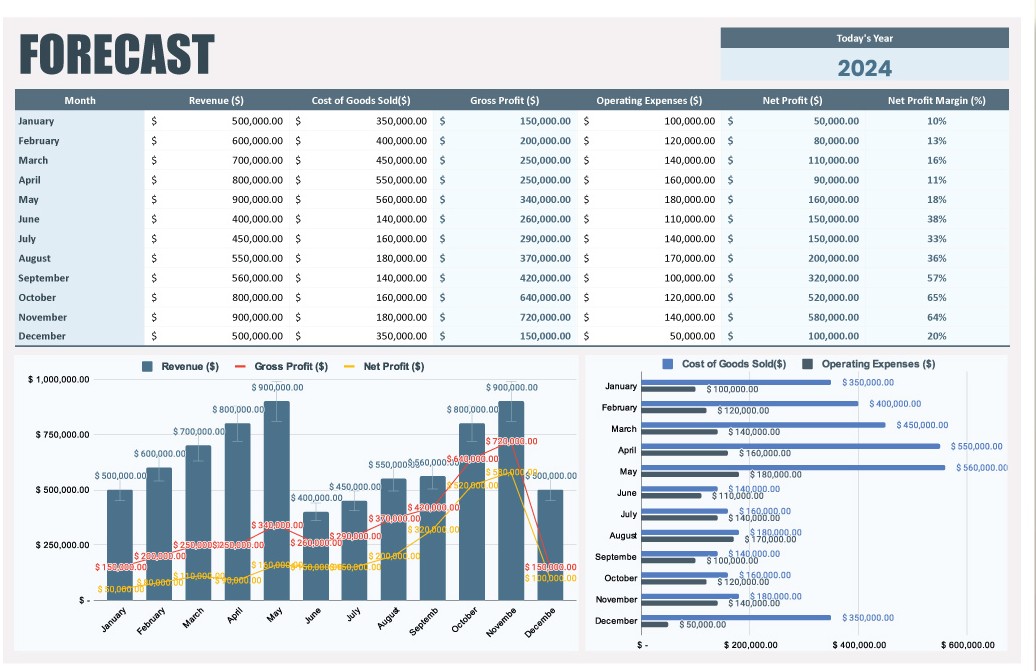Click the June revenue bar in chart
Screen dimensions: 1036x671
316,556
